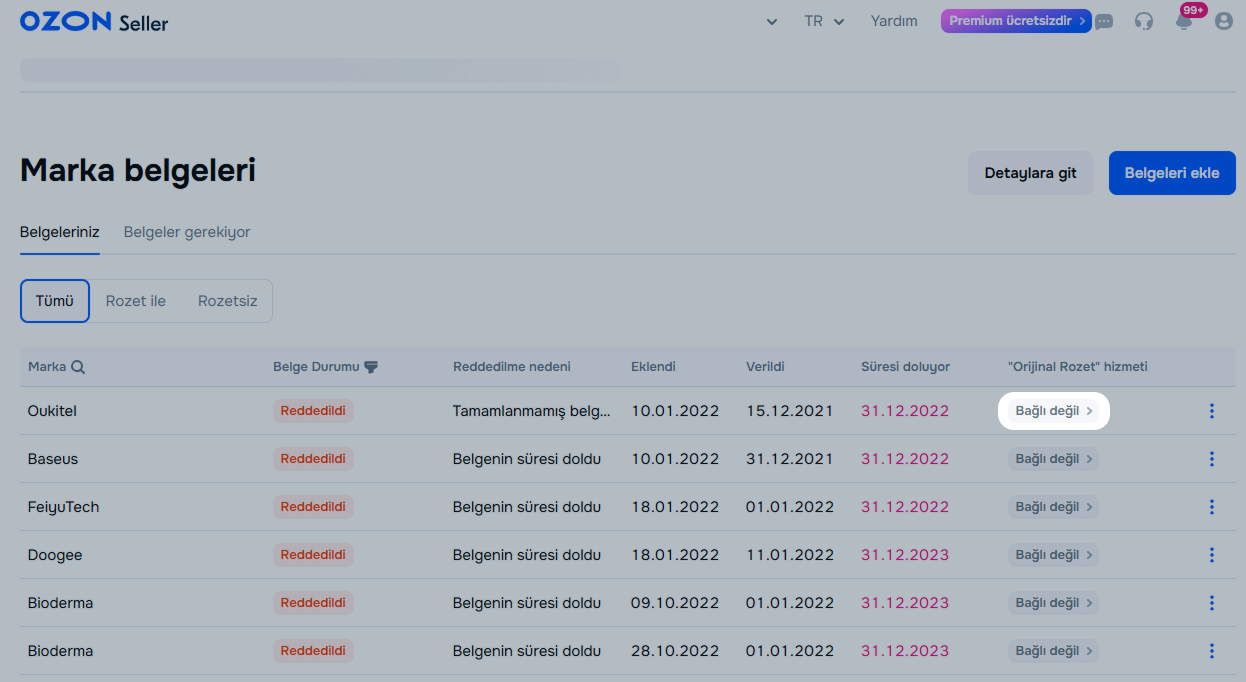Open three-dot menu for Bioderma added 28.10.2022
Viewport: 1246px width, 682px height.
pos(1212,651)
